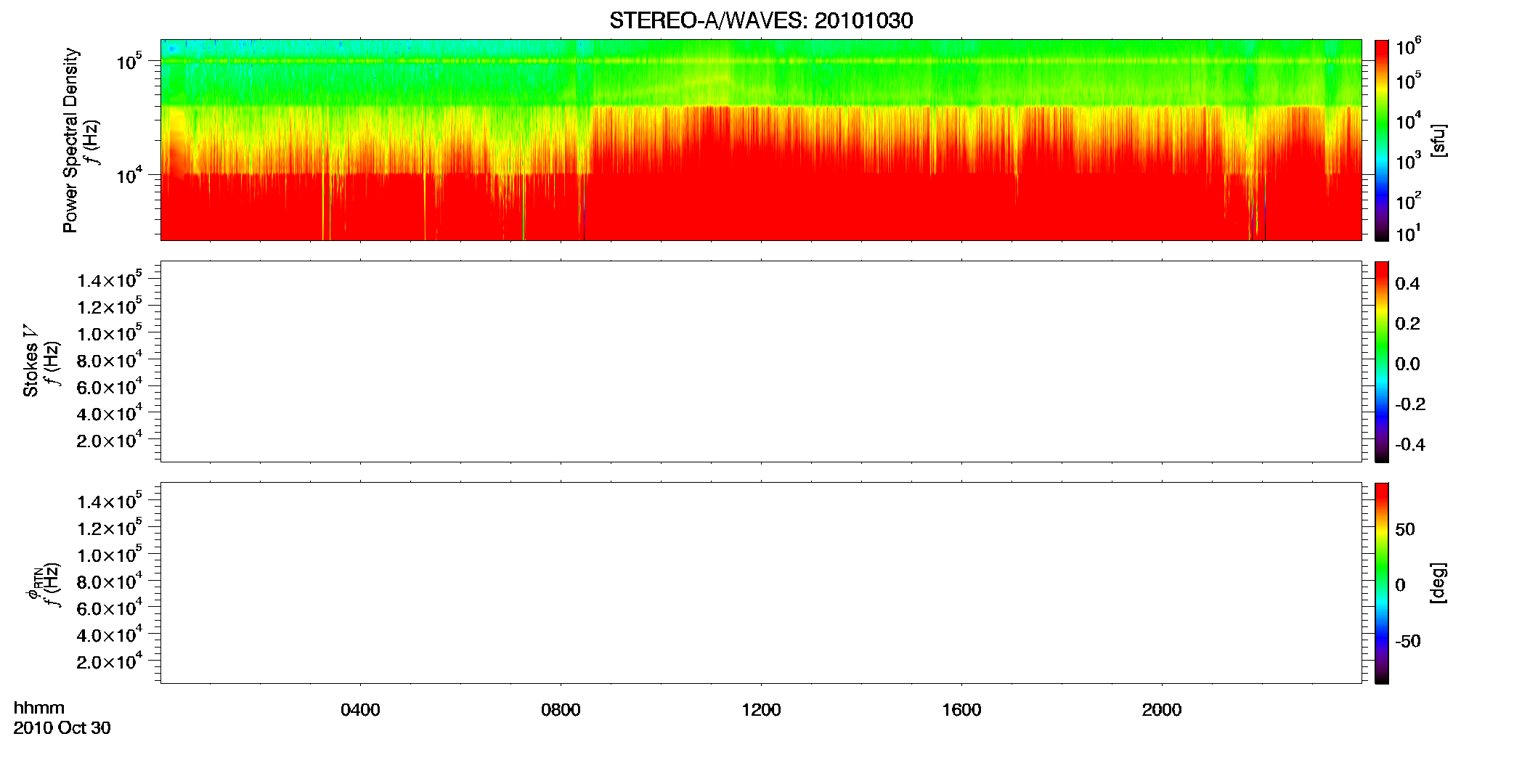This screenshot has height=784, width=1522.
Task: Click the [sfu] unit label
Action: point(1438,140)
